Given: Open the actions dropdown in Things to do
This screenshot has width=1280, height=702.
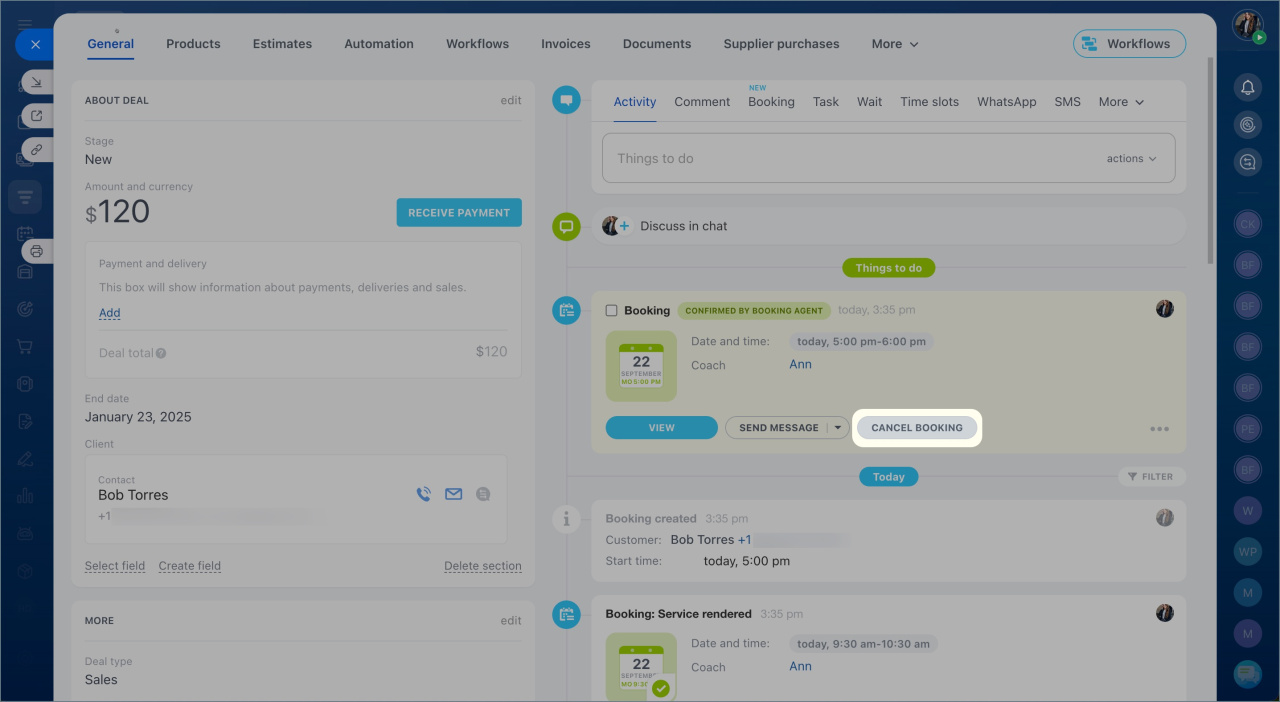Looking at the screenshot, I should point(1131,159).
